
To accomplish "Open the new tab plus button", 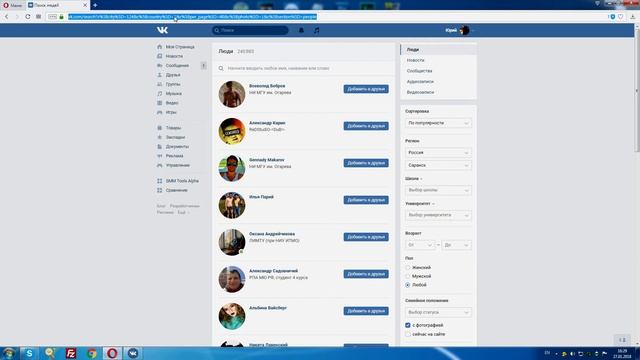I will pos(95,5).
